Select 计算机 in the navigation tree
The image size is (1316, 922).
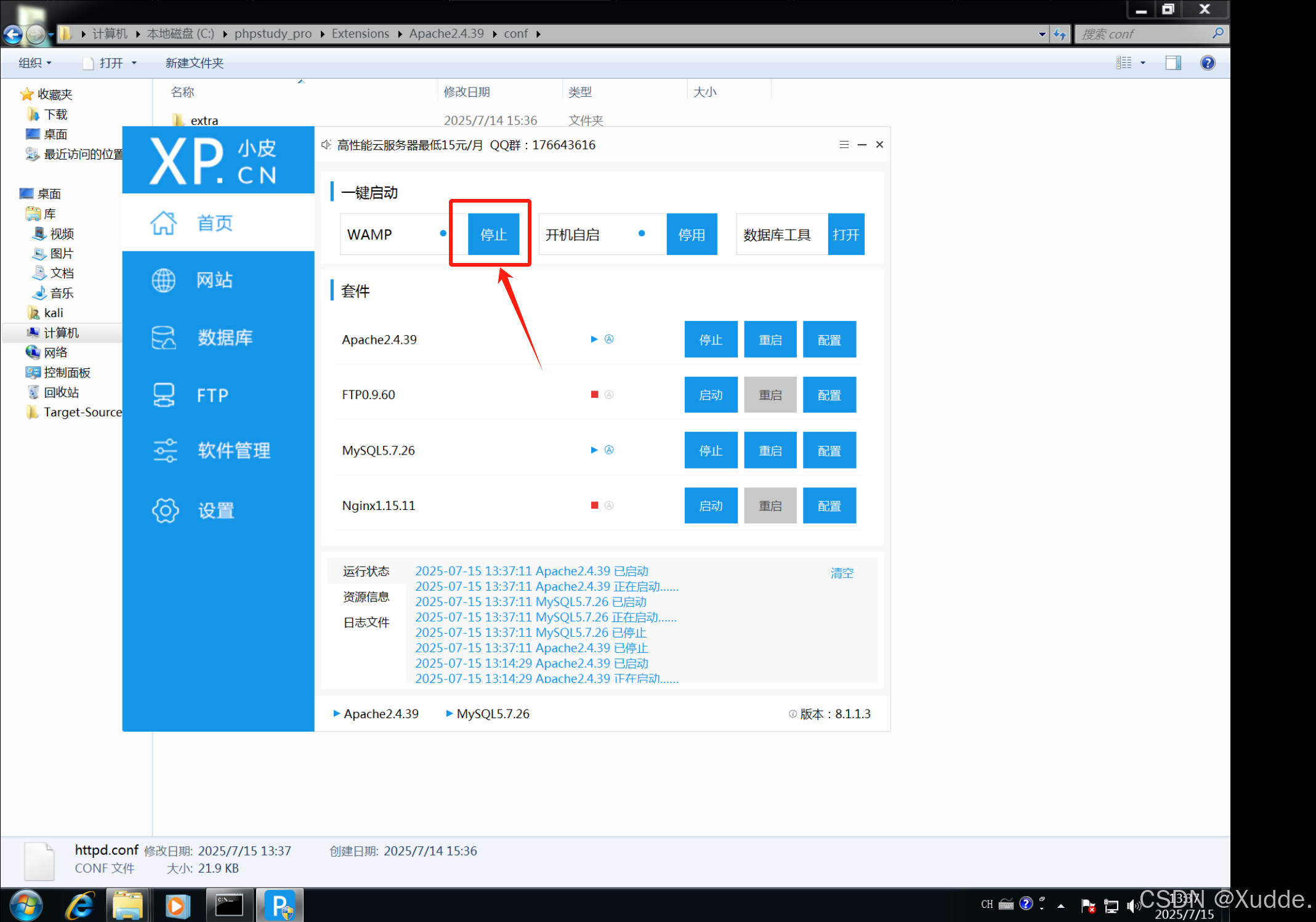61,333
